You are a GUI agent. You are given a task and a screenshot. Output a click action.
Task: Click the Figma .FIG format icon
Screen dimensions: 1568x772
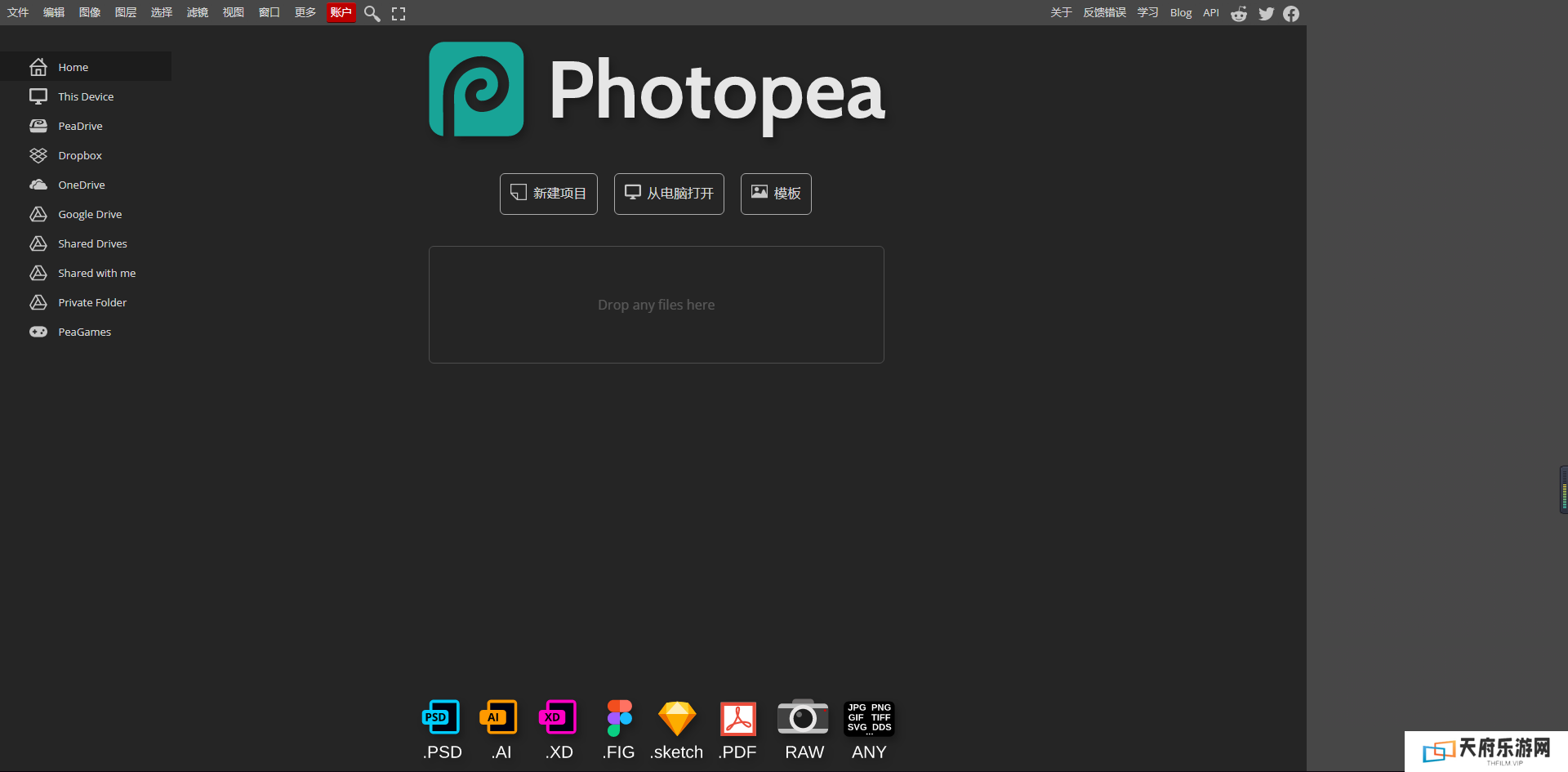[x=619, y=718]
